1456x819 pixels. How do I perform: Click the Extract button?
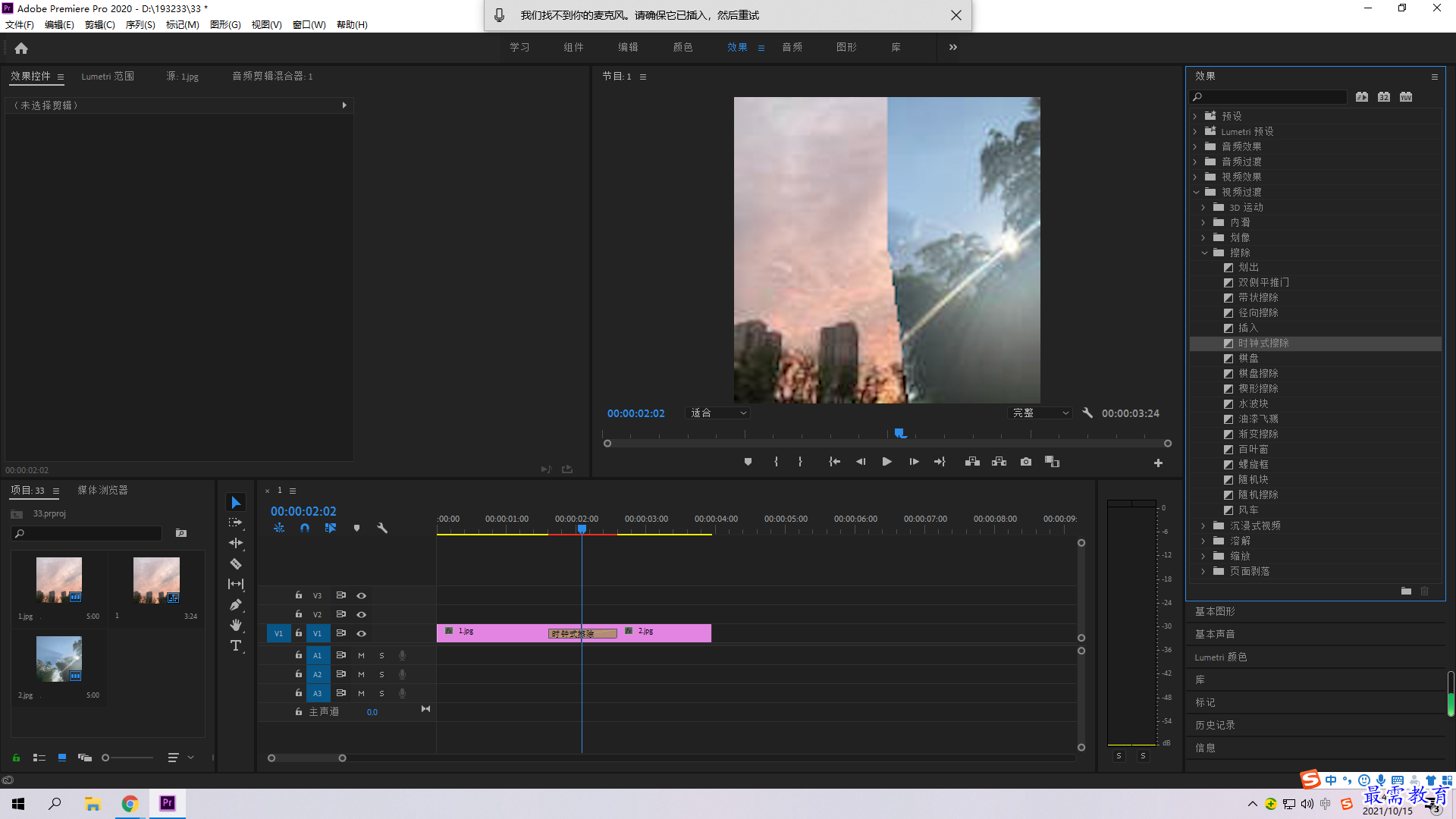[999, 462]
